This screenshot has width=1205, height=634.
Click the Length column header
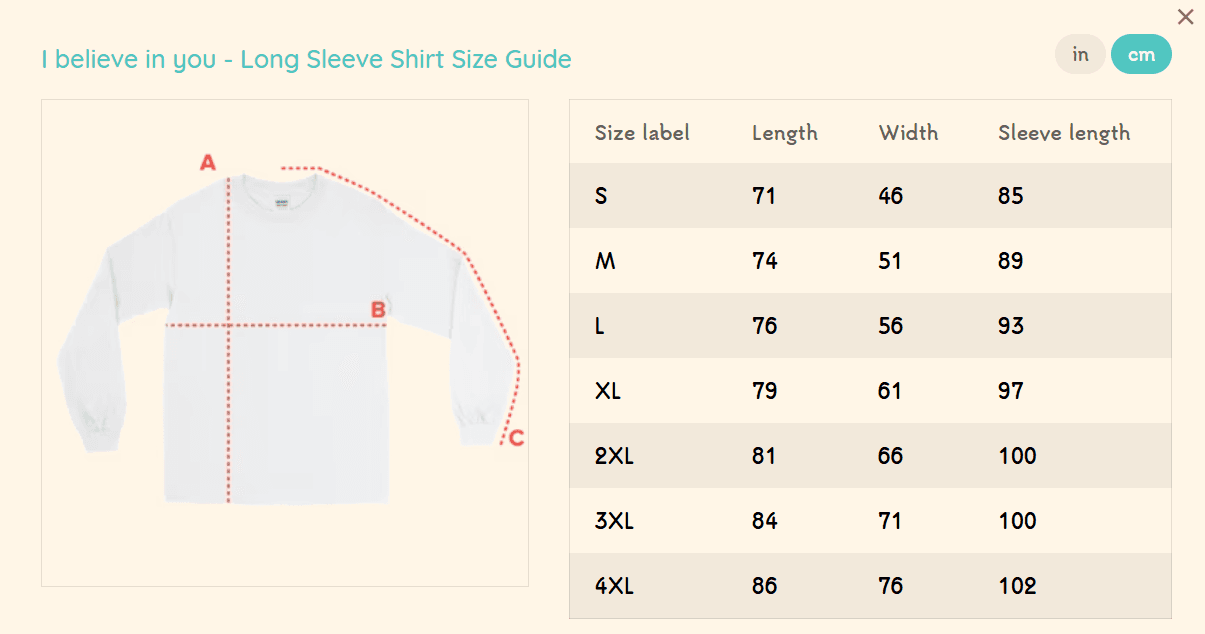[785, 133]
